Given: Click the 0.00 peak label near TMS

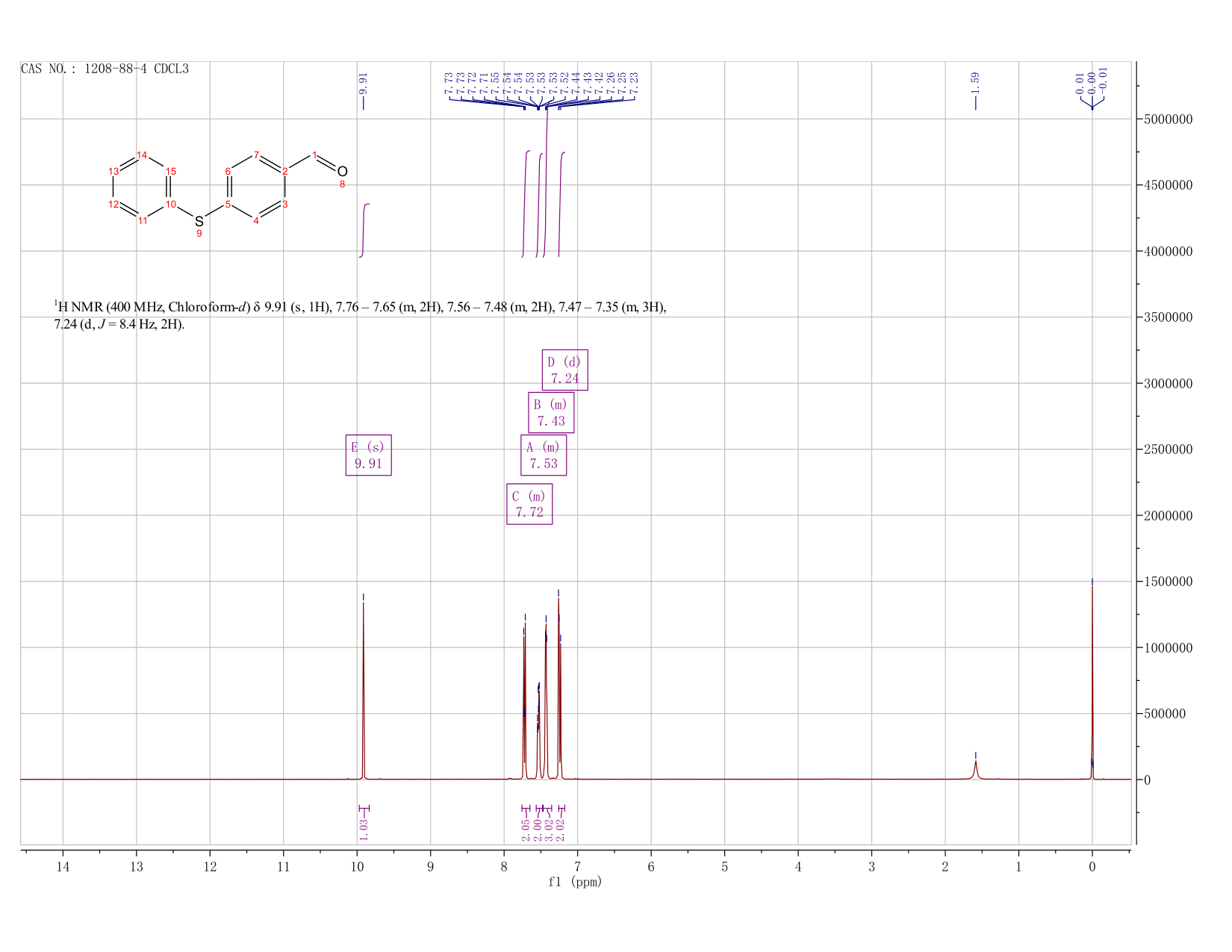Looking at the screenshot, I should (x=1092, y=81).
